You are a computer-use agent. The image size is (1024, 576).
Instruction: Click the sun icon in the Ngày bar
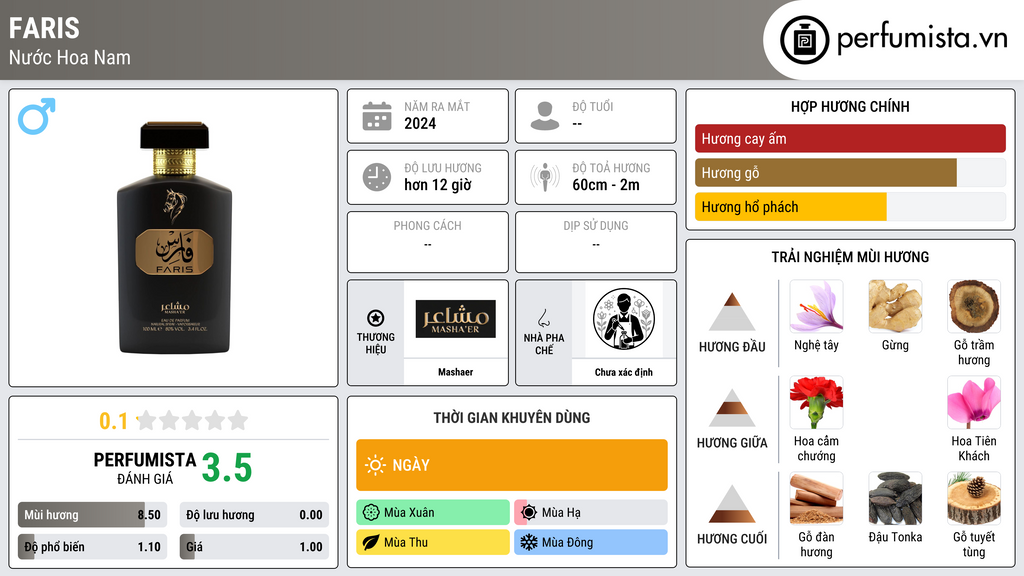375,465
